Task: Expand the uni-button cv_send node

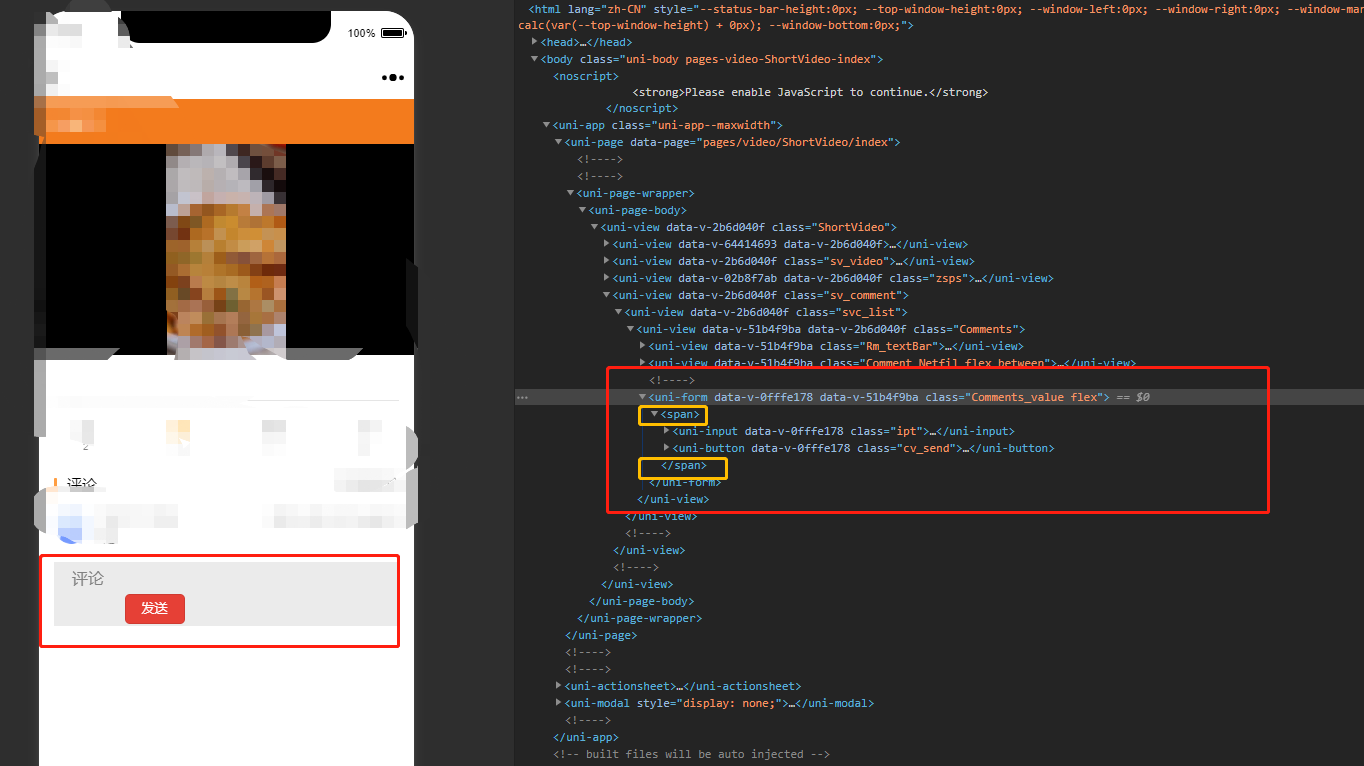Action: click(x=667, y=448)
